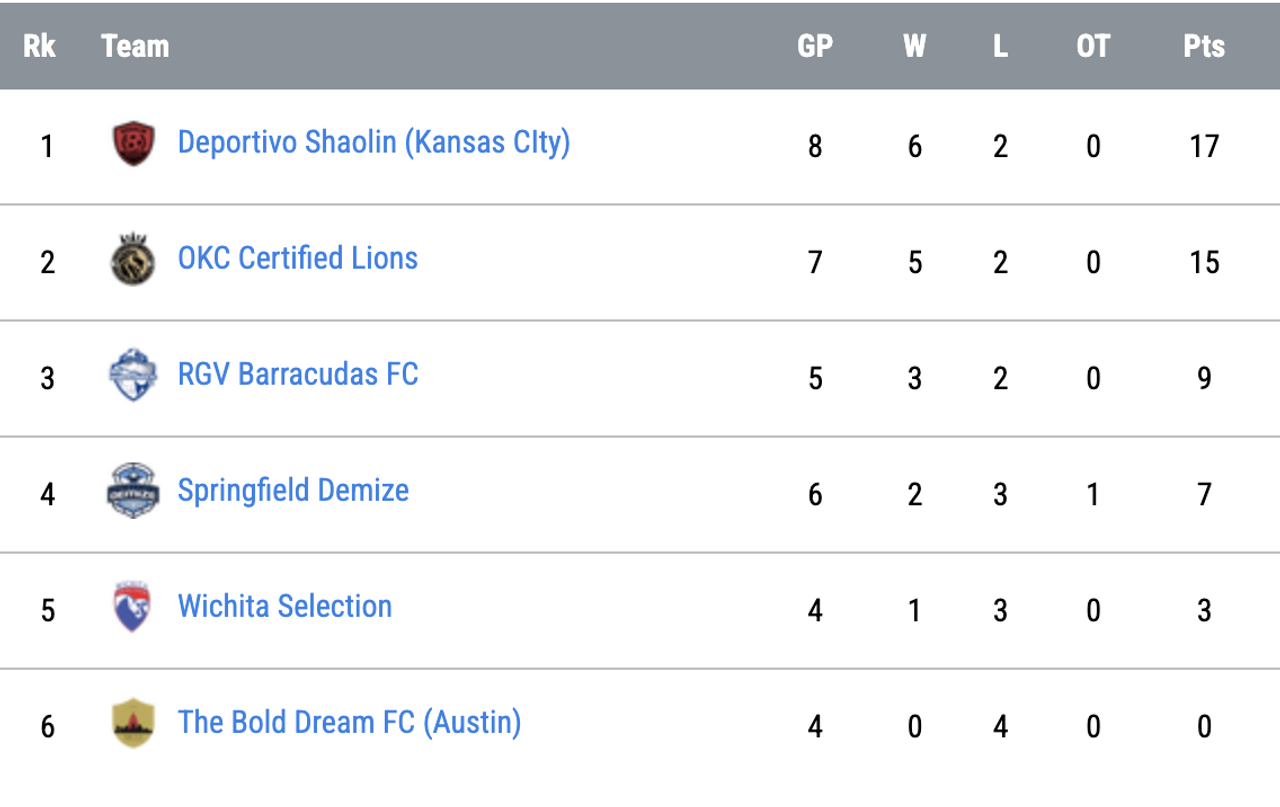This screenshot has width=1280, height=807.
Task: Click The Bold Dream FC logo
Action: [x=133, y=723]
